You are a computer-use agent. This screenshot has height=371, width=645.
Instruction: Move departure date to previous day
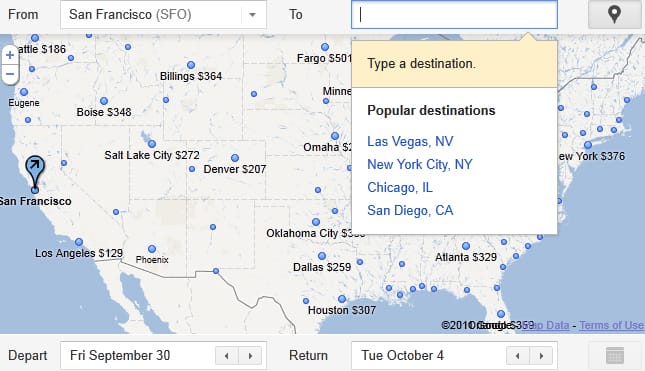[227, 356]
